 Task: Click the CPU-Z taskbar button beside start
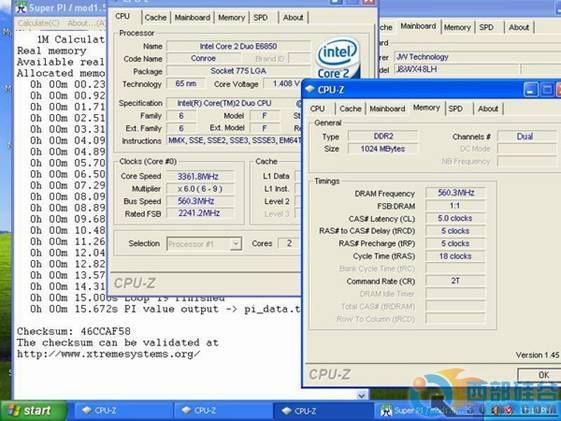(x=123, y=411)
